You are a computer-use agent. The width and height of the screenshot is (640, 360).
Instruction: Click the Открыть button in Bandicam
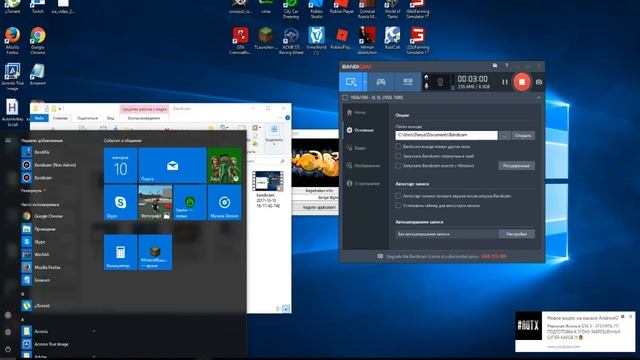pos(523,136)
